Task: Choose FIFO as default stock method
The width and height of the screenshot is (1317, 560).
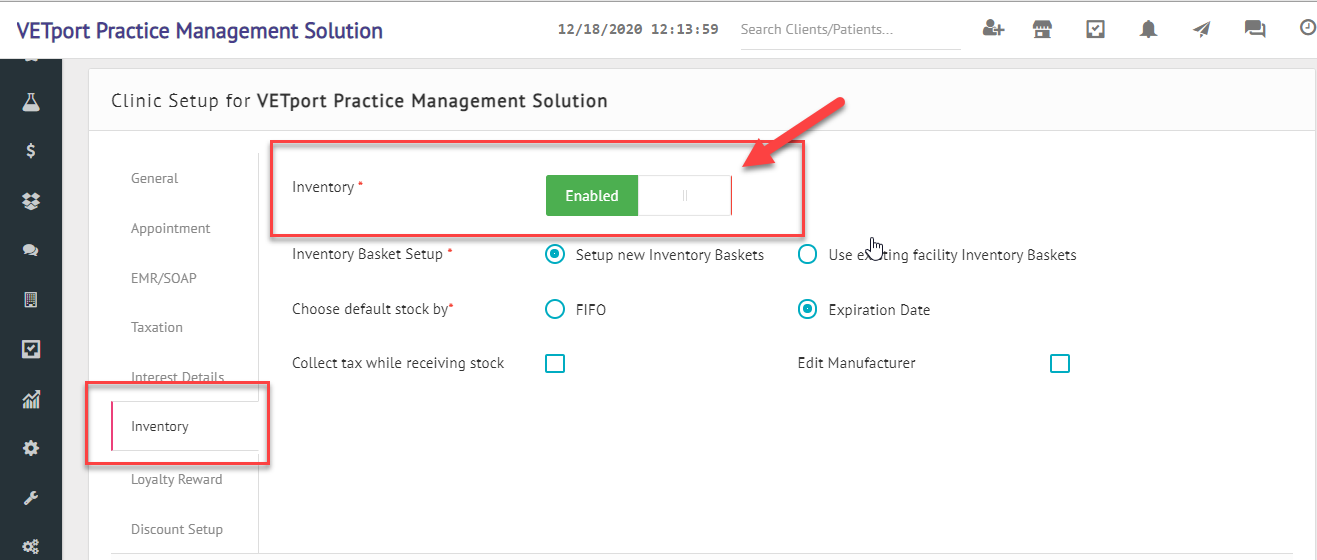Action: 555,309
